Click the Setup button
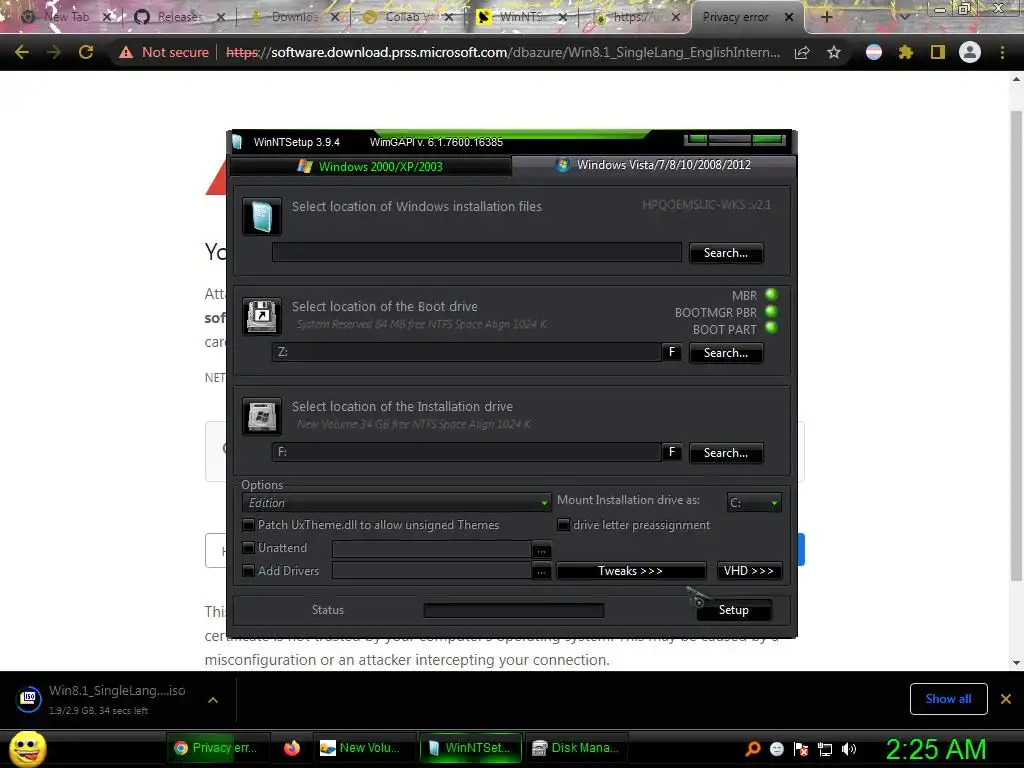The height and width of the screenshot is (768, 1024). point(733,610)
